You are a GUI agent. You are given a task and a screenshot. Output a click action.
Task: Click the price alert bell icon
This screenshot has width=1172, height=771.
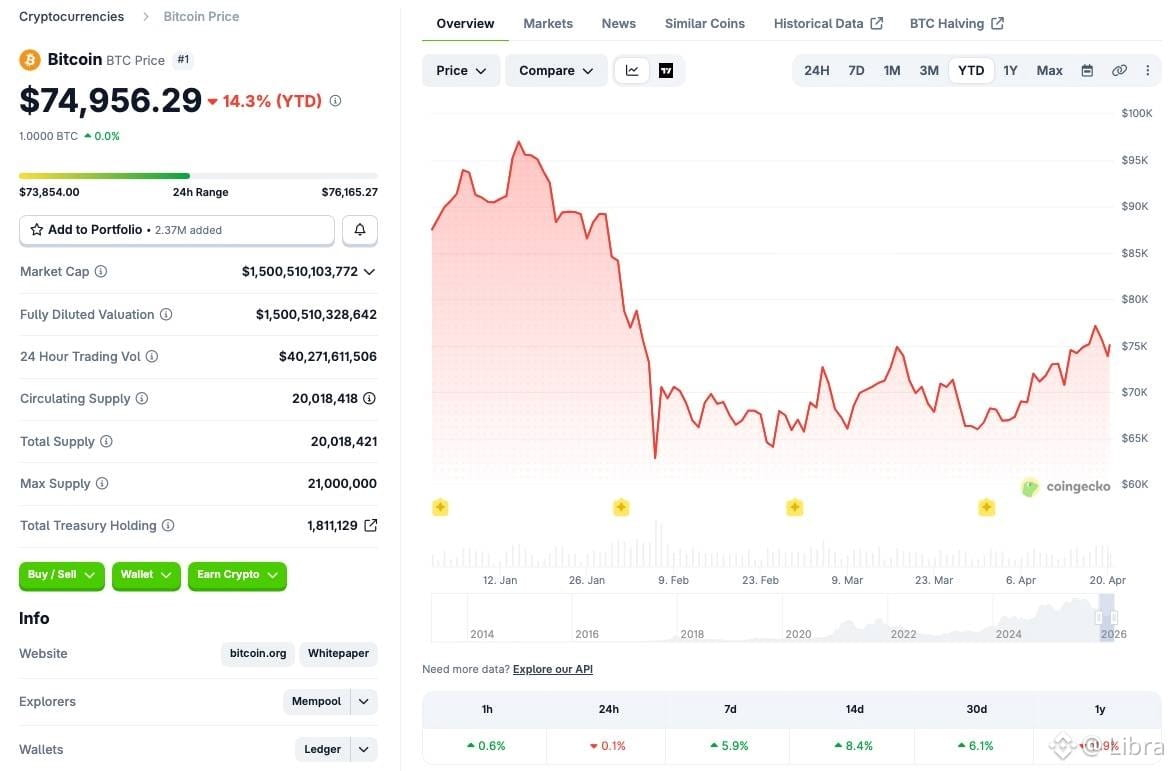[x=360, y=230]
